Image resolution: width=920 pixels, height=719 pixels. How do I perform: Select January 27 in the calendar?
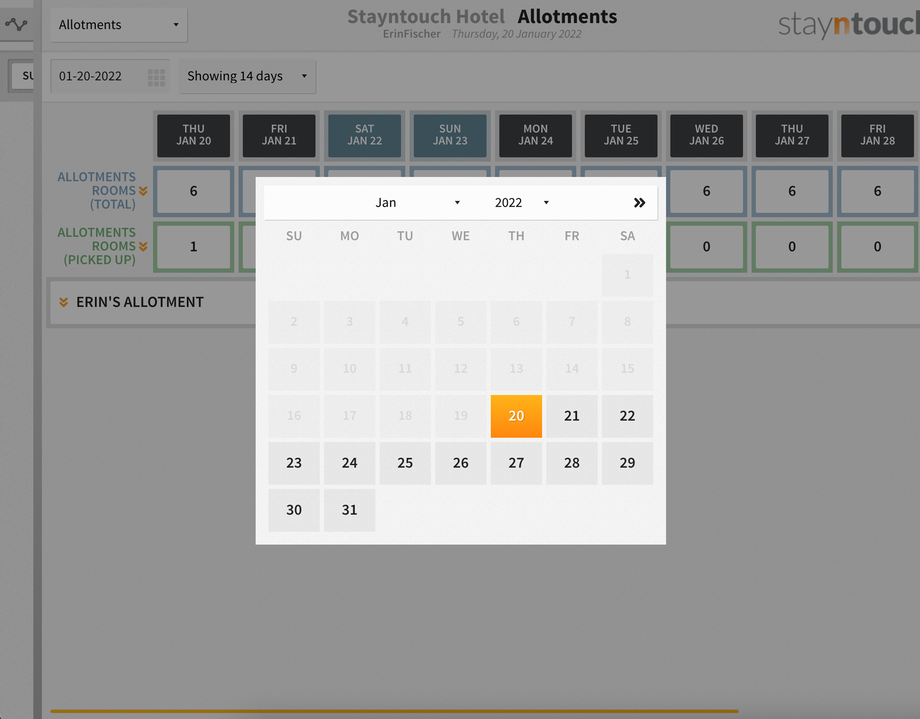(x=516, y=463)
